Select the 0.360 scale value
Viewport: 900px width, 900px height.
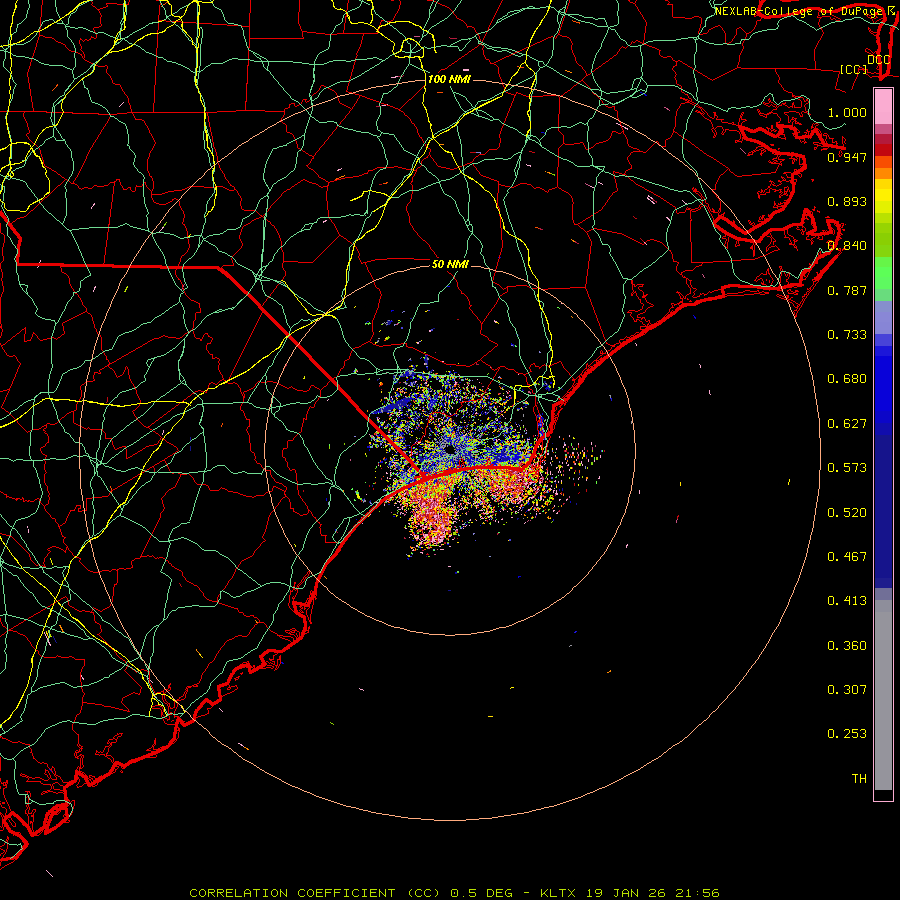(x=847, y=646)
